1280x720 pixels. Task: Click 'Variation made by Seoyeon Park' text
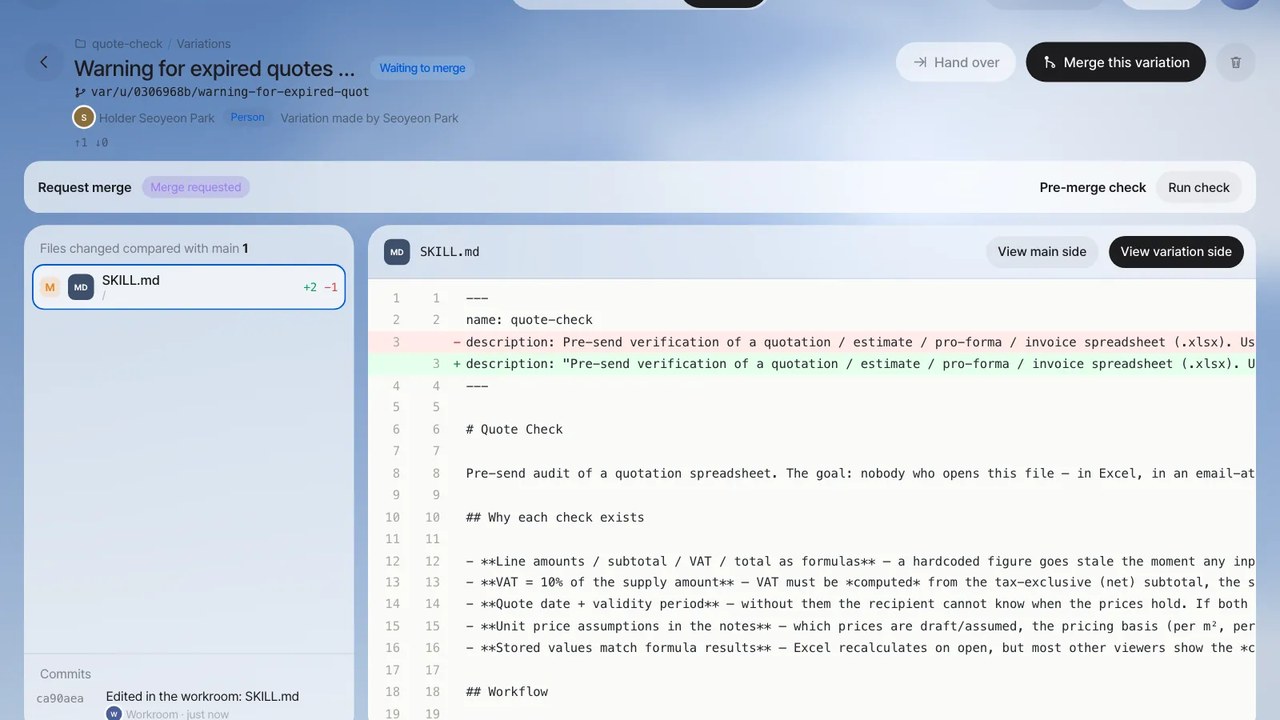coord(369,118)
